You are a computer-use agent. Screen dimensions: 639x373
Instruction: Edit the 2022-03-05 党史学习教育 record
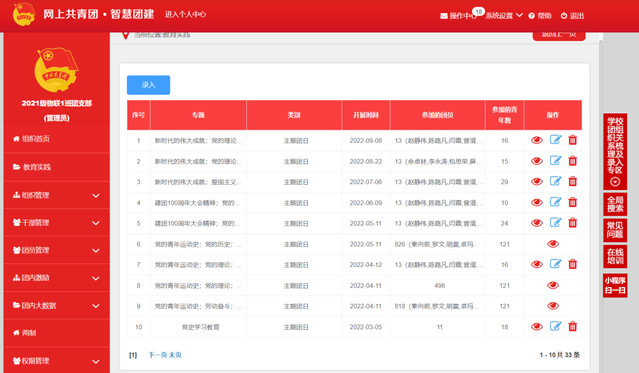[555, 326]
